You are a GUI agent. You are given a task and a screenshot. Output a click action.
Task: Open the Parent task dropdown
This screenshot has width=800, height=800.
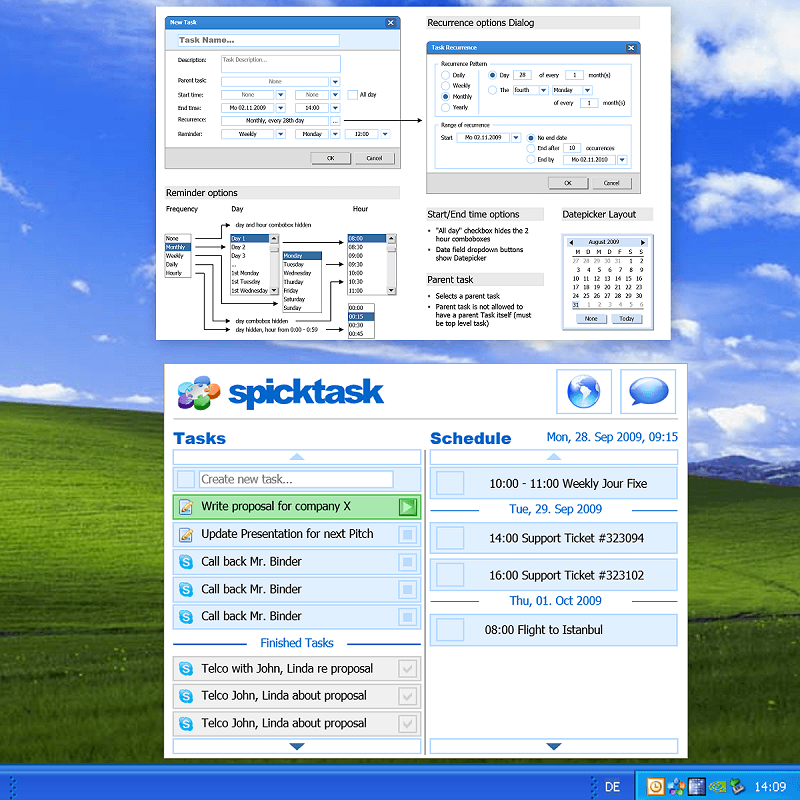[x=335, y=82]
